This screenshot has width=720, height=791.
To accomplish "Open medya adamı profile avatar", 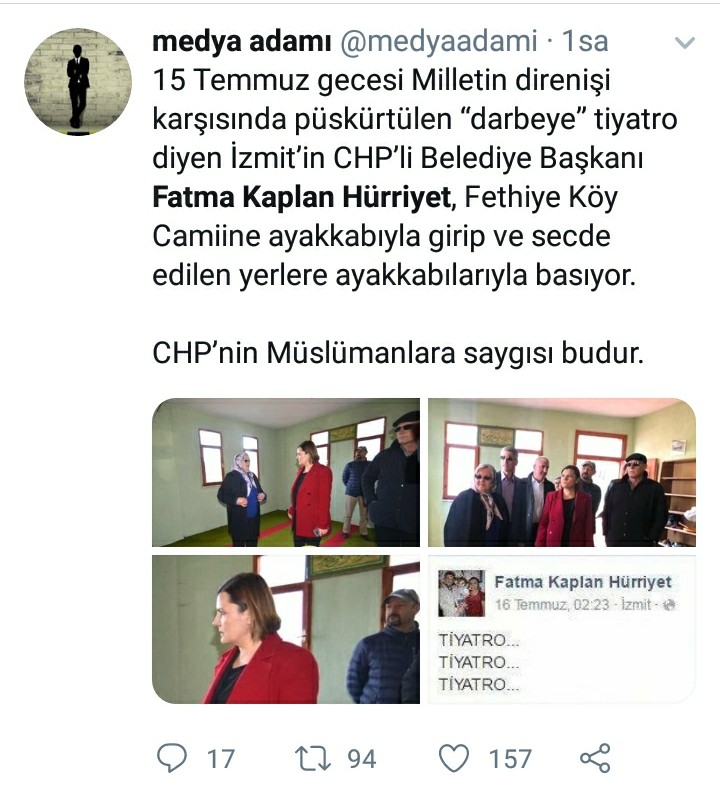I will pyautogui.click(x=78, y=82).
